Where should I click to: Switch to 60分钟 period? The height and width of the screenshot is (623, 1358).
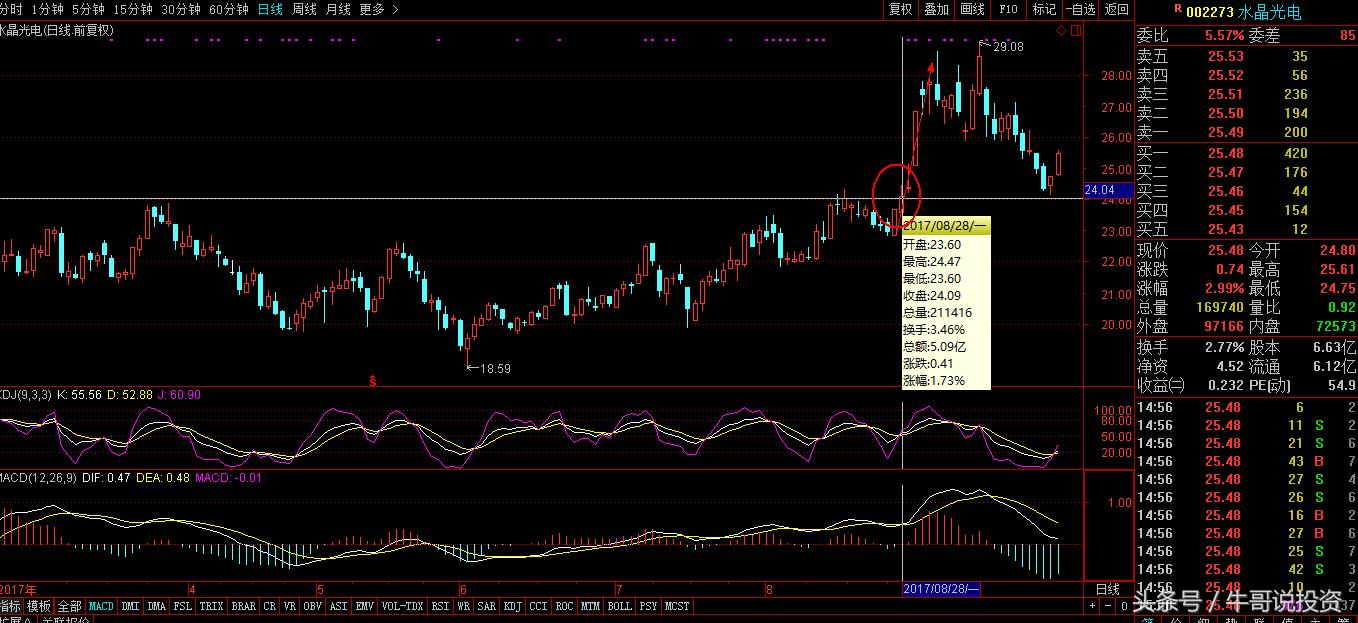point(228,9)
